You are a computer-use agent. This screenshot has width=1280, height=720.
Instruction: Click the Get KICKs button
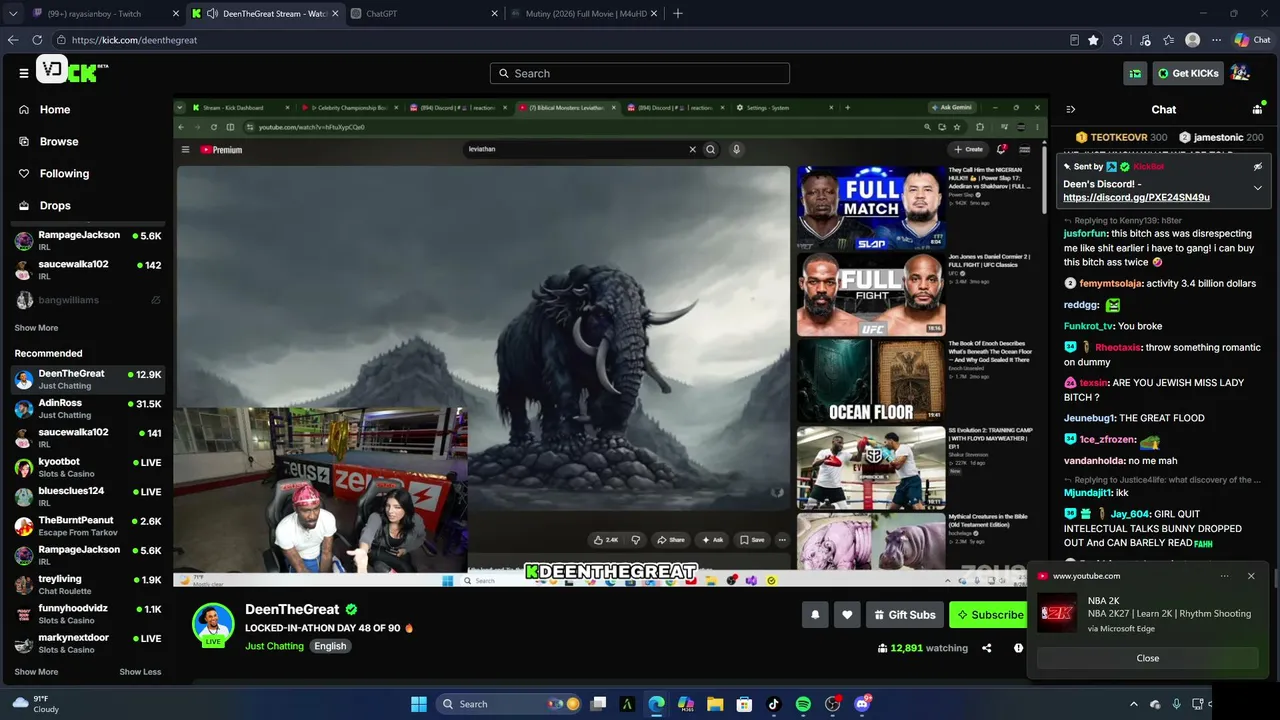click(1188, 73)
